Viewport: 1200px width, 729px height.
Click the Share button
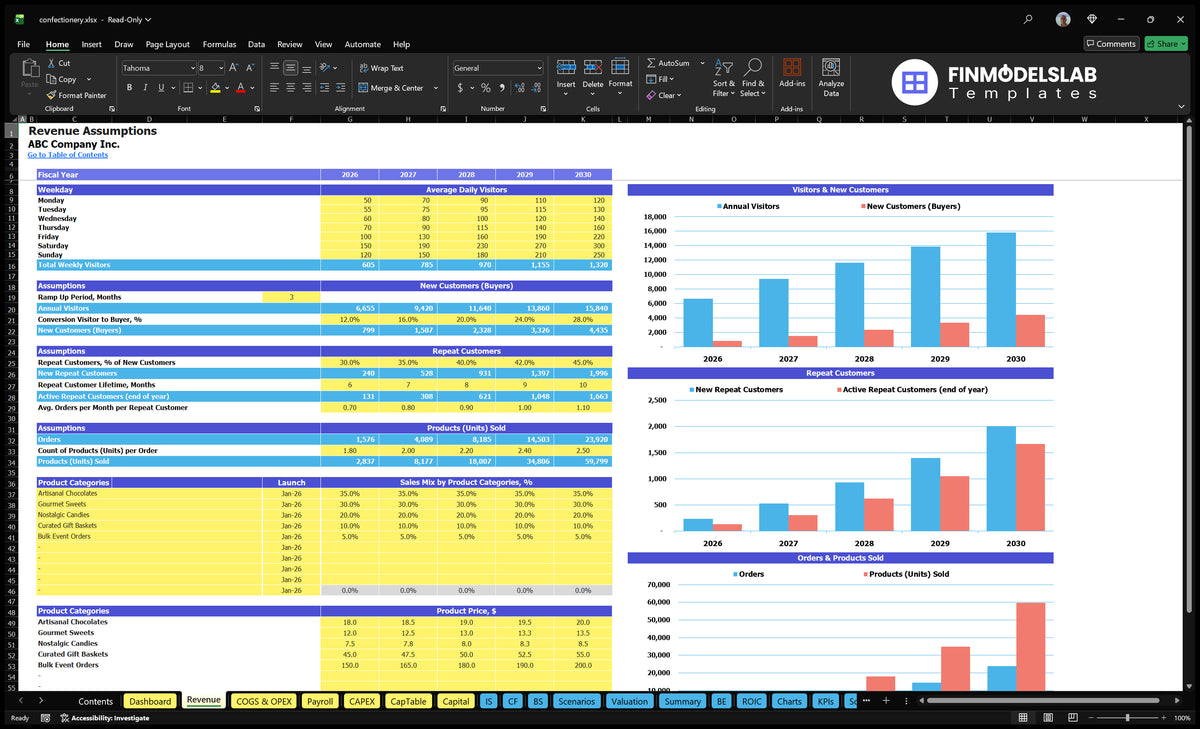(x=1166, y=44)
